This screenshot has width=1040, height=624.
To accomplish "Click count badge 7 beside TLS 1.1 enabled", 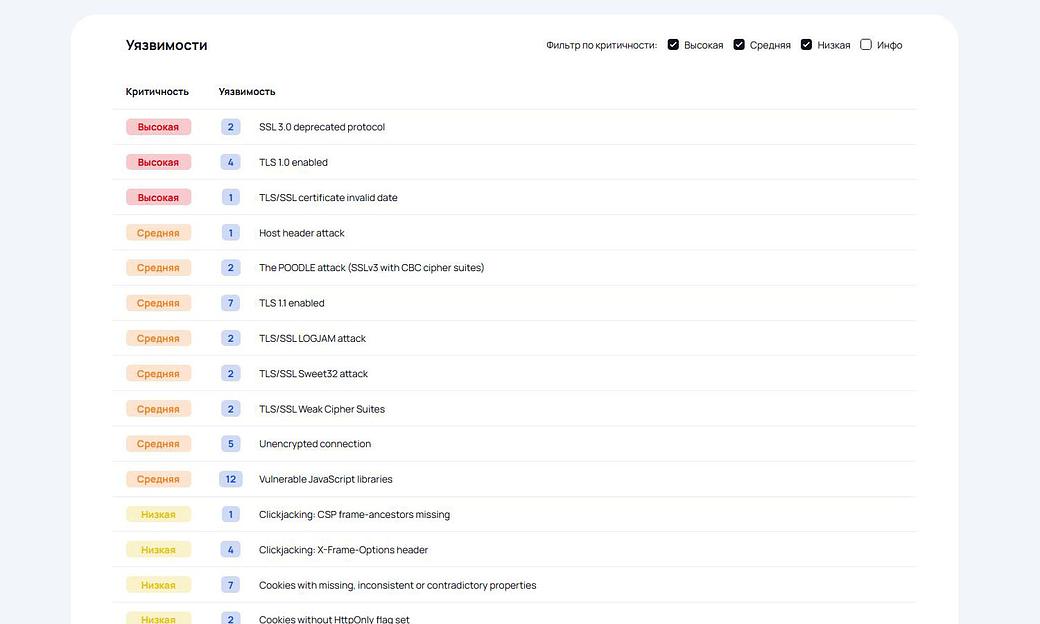I will pyautogui.click(x=231, y=303).
